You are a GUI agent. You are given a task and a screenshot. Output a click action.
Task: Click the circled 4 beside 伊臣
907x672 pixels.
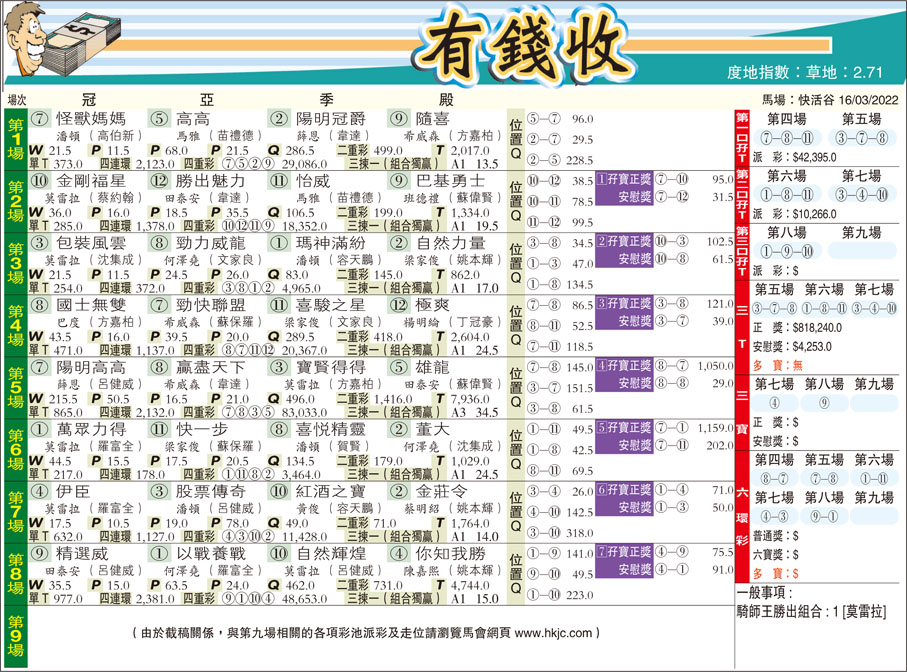[x=38, y=491]
